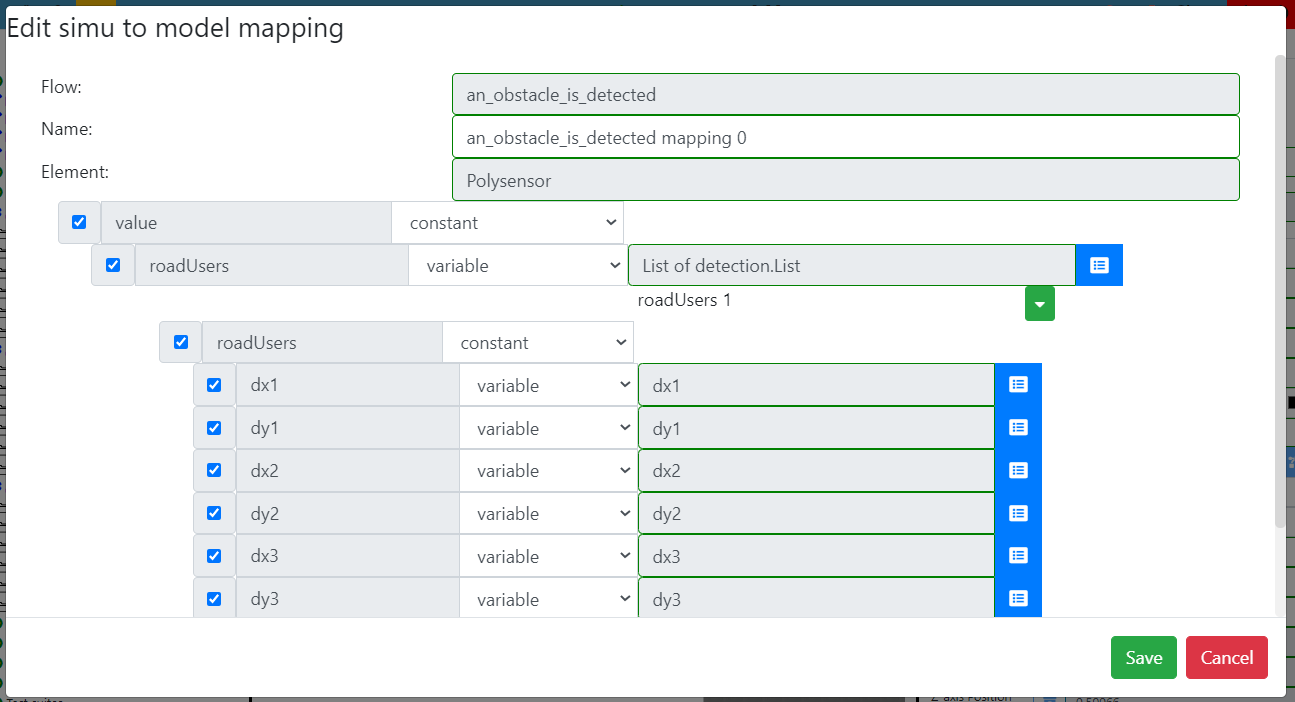Open the dy2 type dropdown
The height and width of the screenshot is (702, 1295).
point(548,513)
